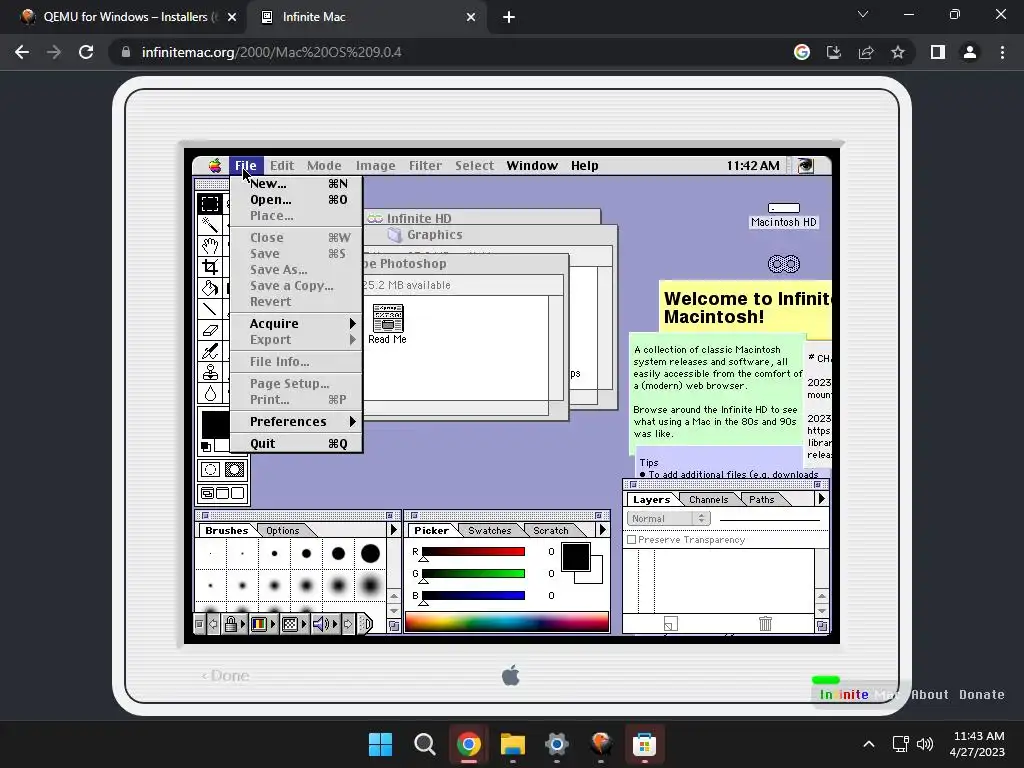Select the largest soft round brush

(x=370, y=585)
